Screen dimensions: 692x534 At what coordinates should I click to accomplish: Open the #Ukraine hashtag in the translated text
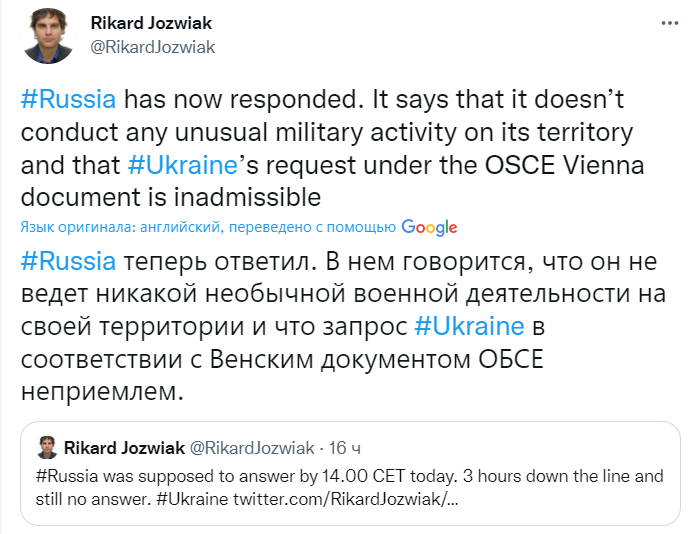tap(470, 327)
